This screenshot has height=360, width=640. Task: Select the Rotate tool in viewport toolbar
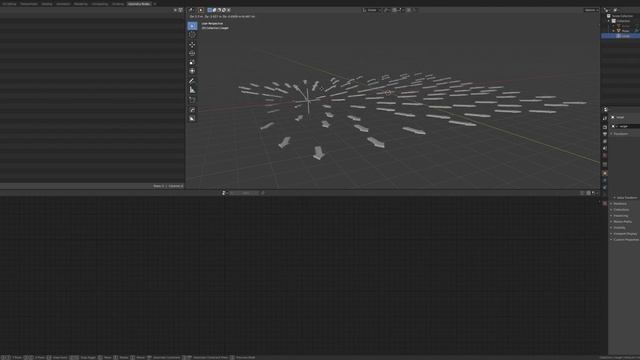click(x=192, y=53)
